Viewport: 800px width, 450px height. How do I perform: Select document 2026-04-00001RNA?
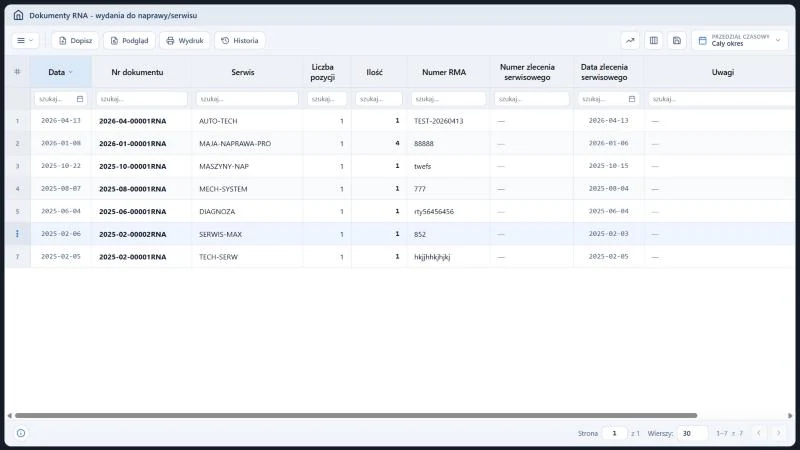(x=133, y=121)
